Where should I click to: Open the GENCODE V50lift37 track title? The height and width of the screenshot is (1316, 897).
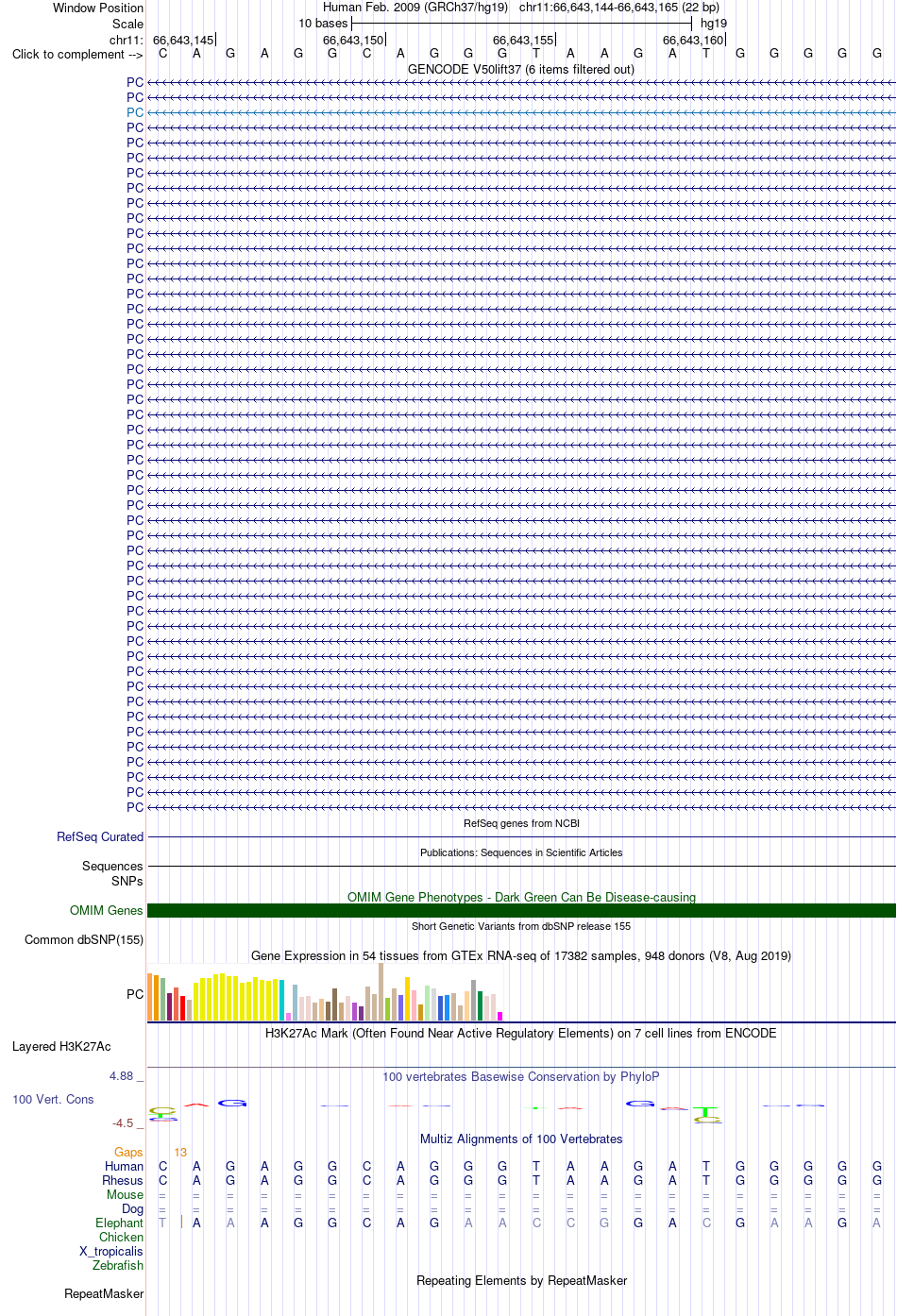point(521,69)
